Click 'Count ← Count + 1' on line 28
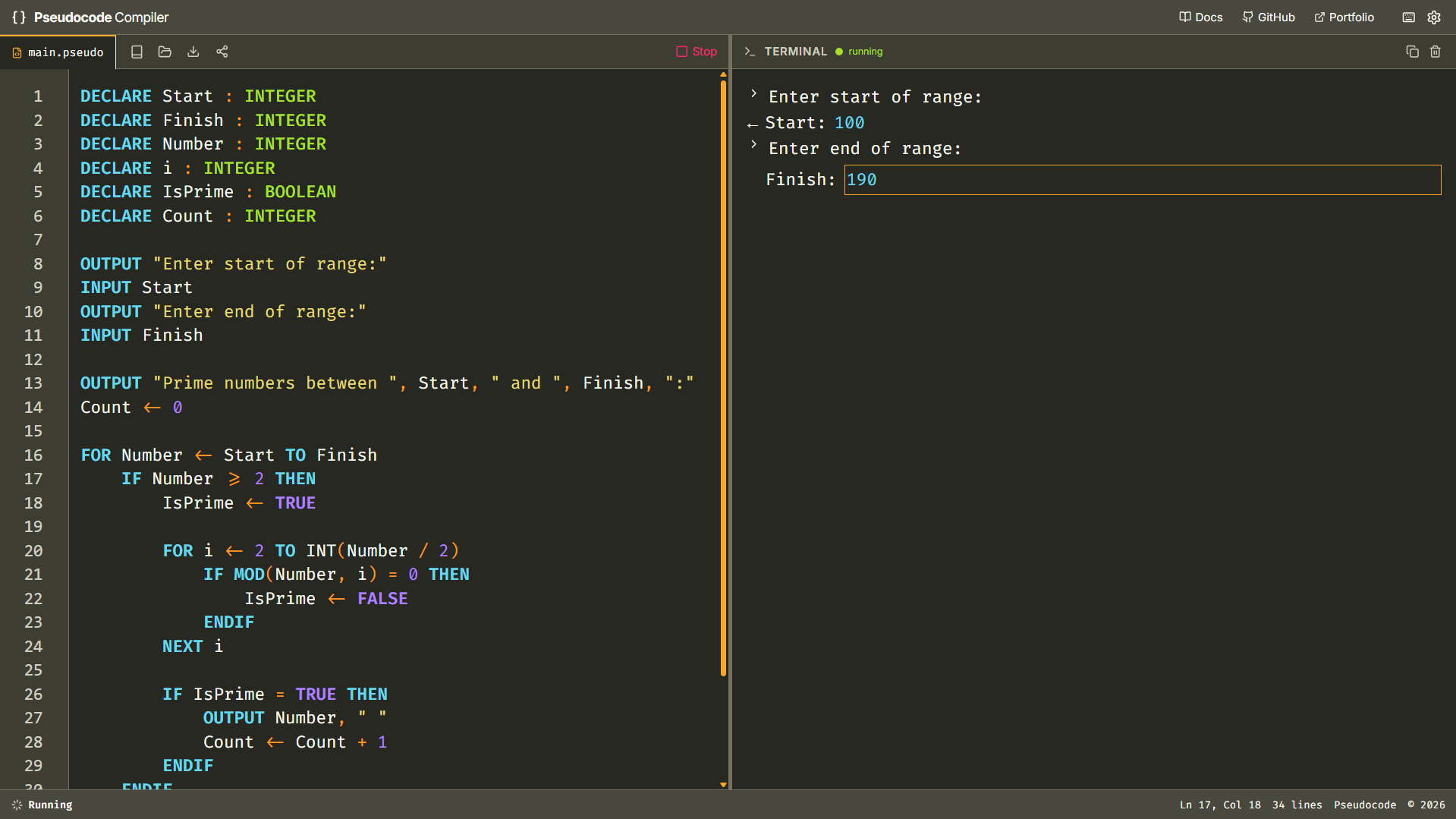The image size is (1456, 819). click(x=295, y=742)
